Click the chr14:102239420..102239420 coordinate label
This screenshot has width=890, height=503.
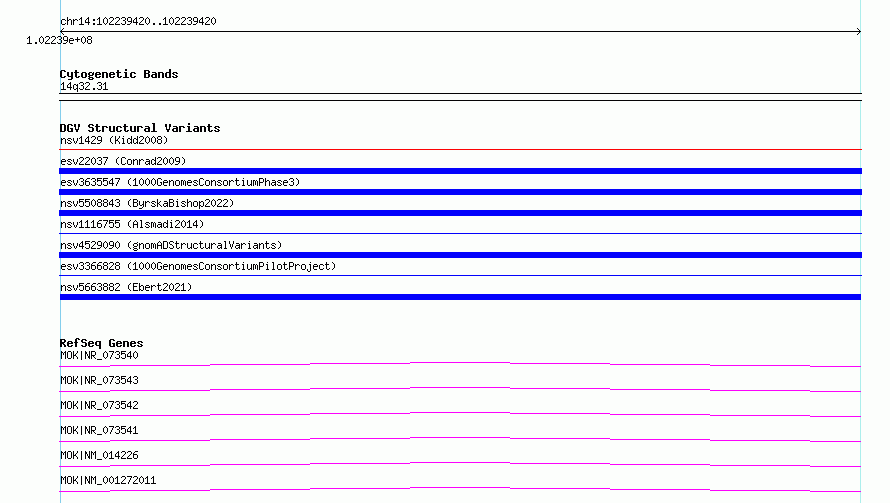click(x=138, y=22)
